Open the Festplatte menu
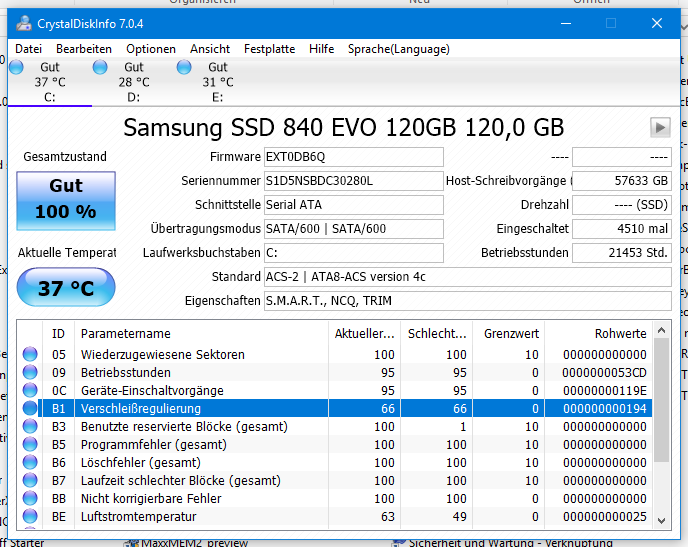This screenshot has width=688, height=547. point(269,49)
